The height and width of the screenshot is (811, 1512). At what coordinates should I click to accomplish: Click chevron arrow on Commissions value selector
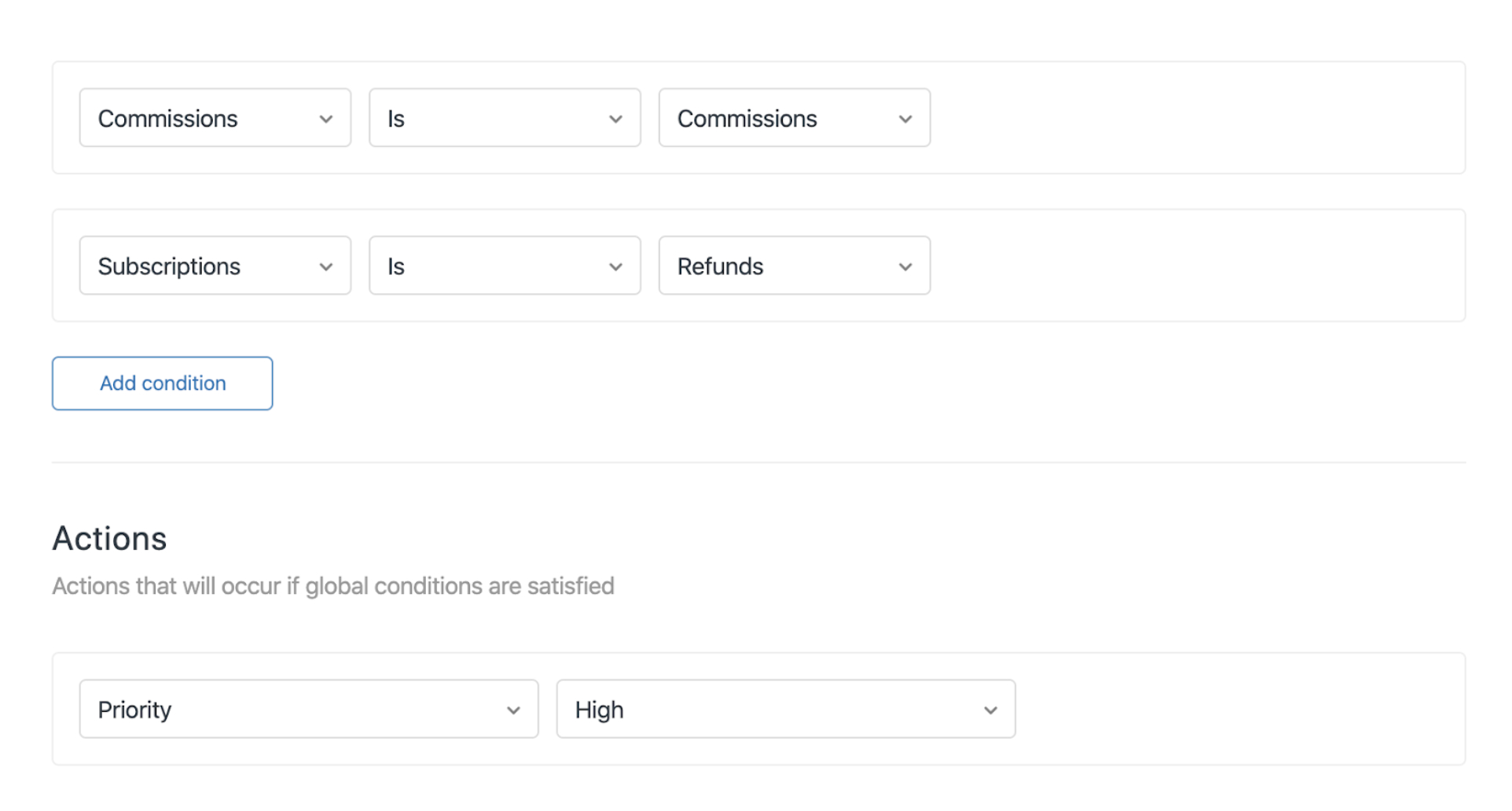[x=905, y=119]
